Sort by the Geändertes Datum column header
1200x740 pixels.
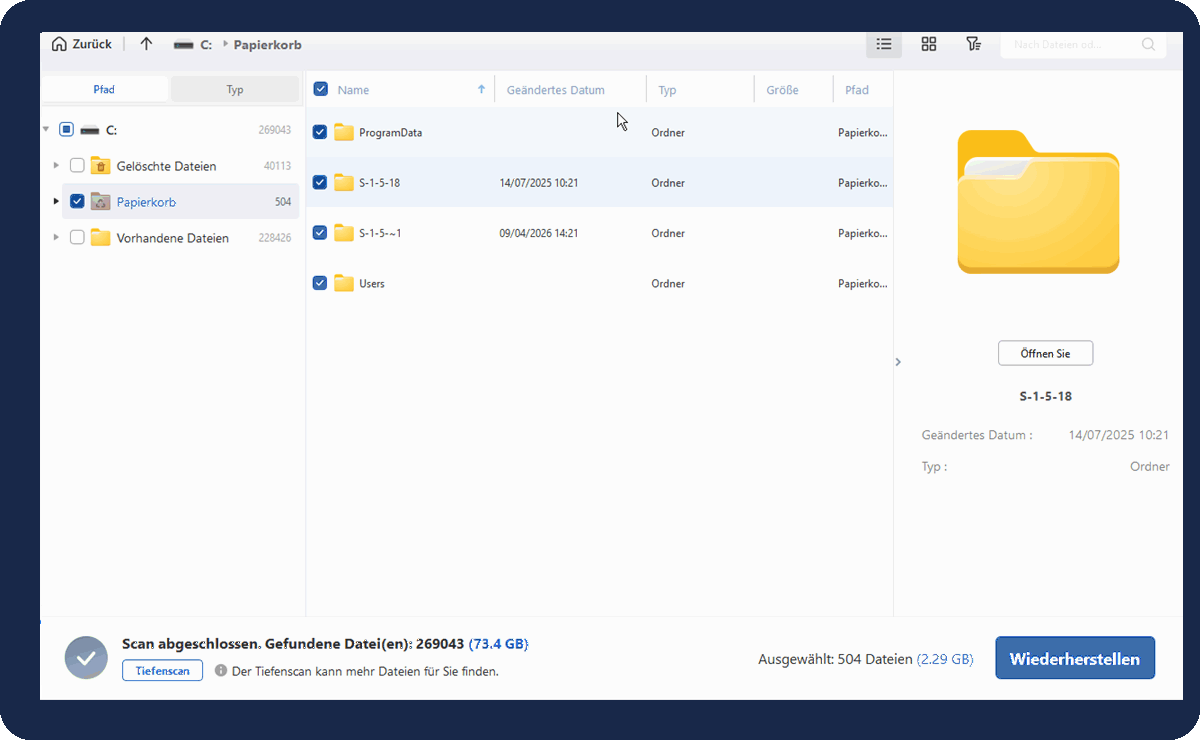pyautogui.click(x=556, y=90)
